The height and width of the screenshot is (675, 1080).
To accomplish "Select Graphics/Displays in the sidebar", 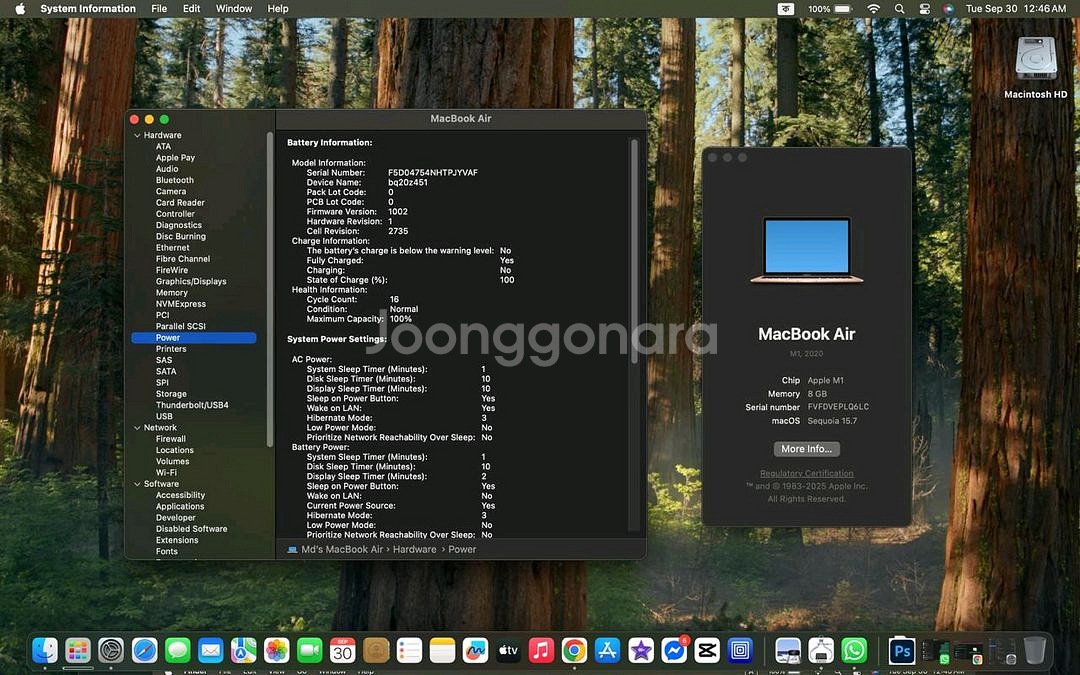I will click(x=191, y=282).
